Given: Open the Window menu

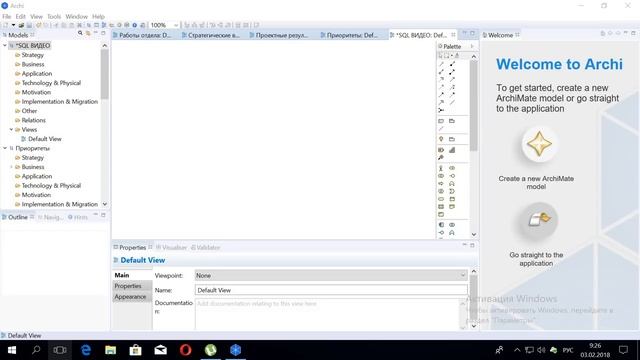Looking at the screenshot, I should pos(76,16).
